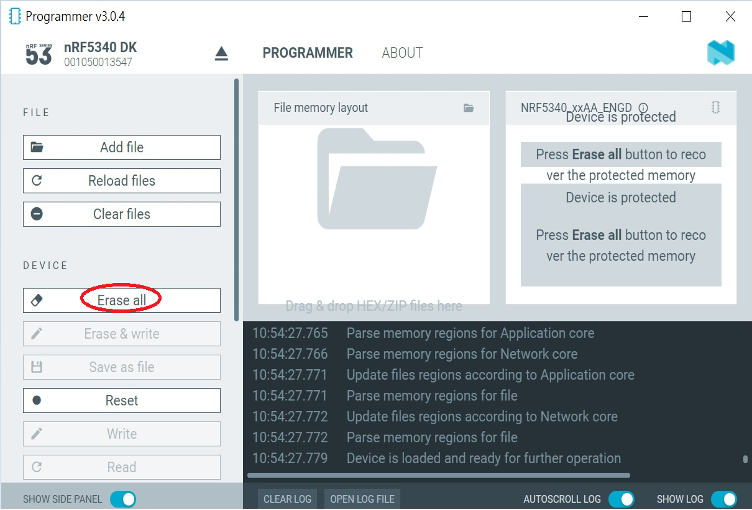Click the Nordic Semiconductor logo icon
The height and width of the screenshot is (510, 752).
(x=720, y=53)
